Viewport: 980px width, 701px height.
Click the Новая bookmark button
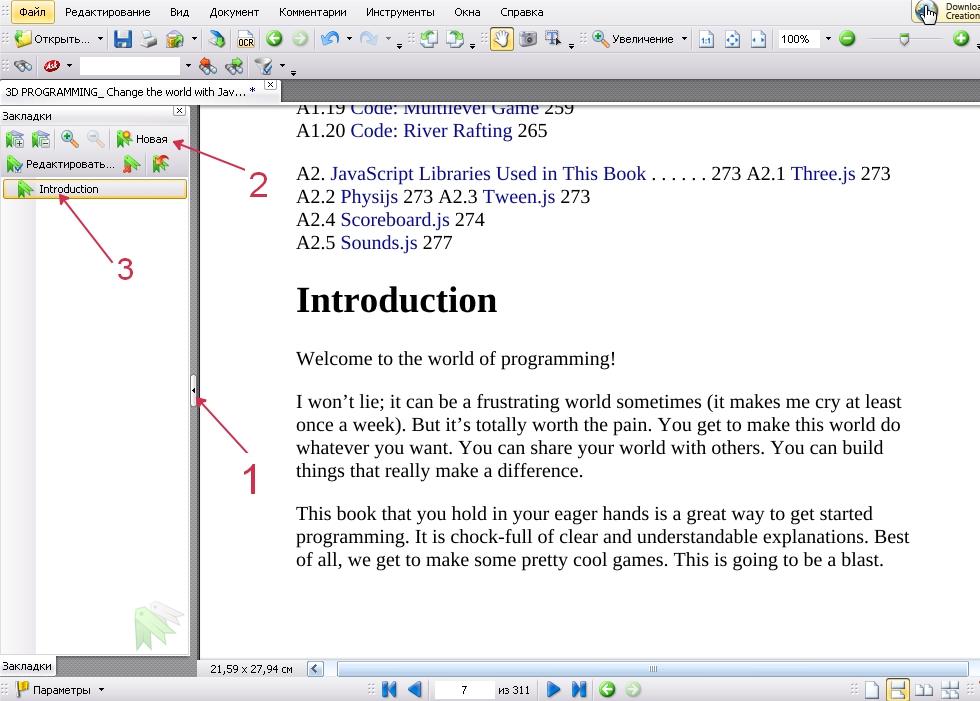pyautogui.click(x=142, y=139)
